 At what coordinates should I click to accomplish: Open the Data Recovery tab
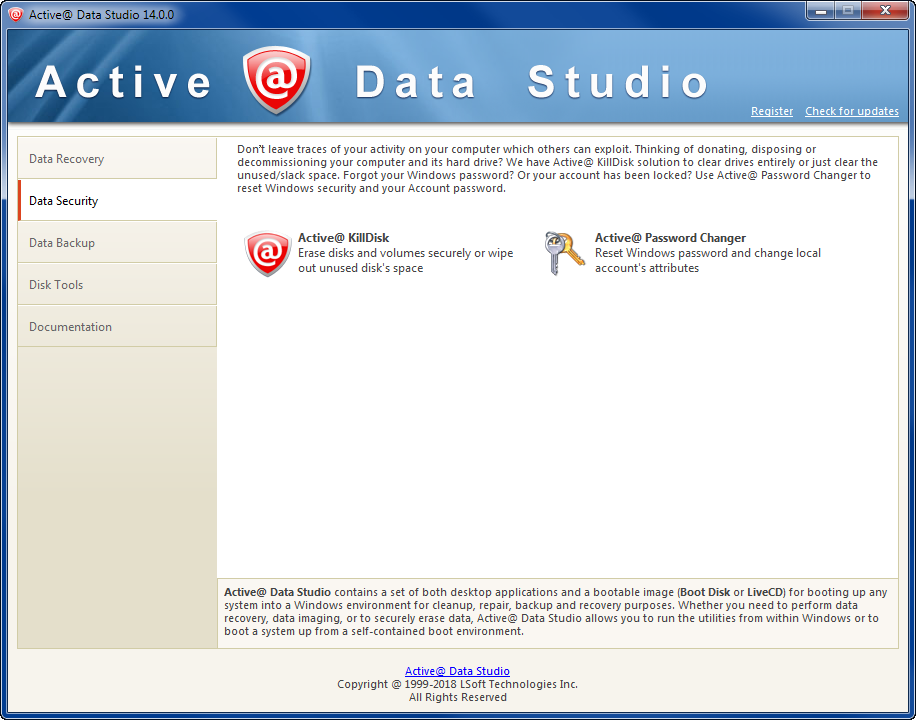pyautogui.click(x=117, y=158)
